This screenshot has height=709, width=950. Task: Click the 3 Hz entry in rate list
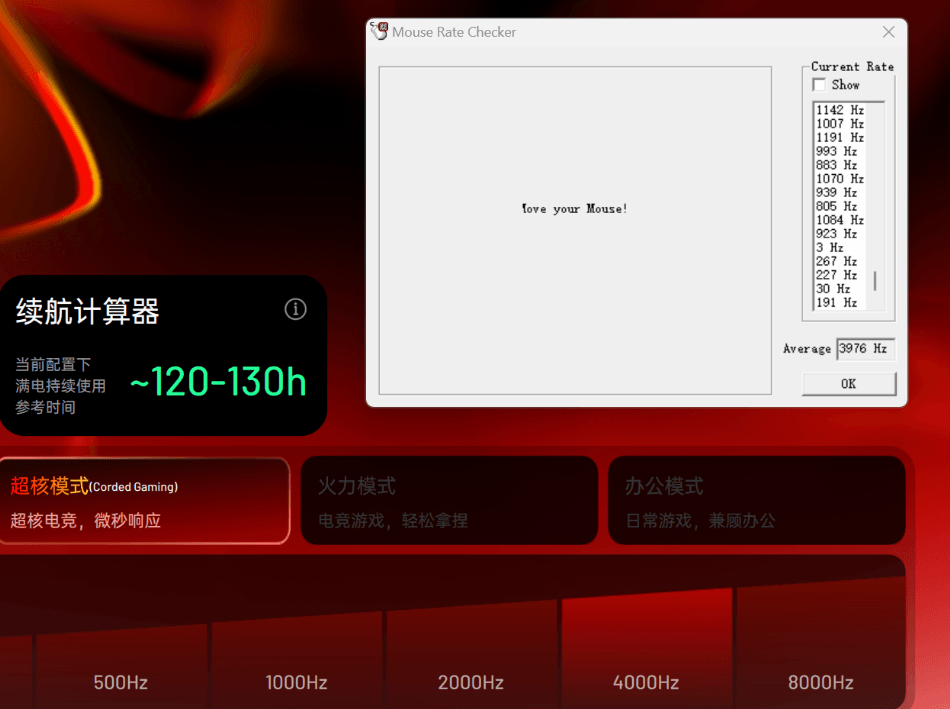pyautogui.click(x=830, y=247)
